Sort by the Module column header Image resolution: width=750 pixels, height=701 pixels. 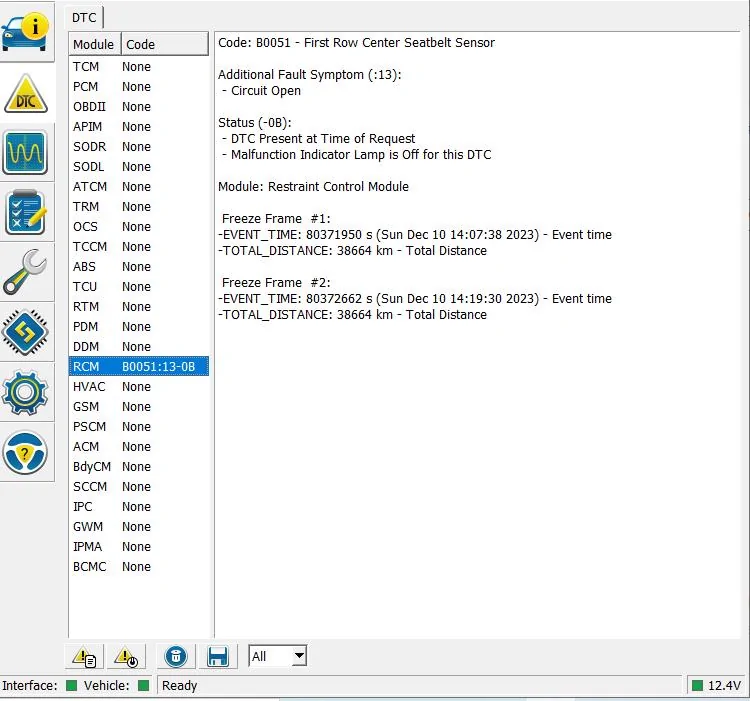point(94,44)
